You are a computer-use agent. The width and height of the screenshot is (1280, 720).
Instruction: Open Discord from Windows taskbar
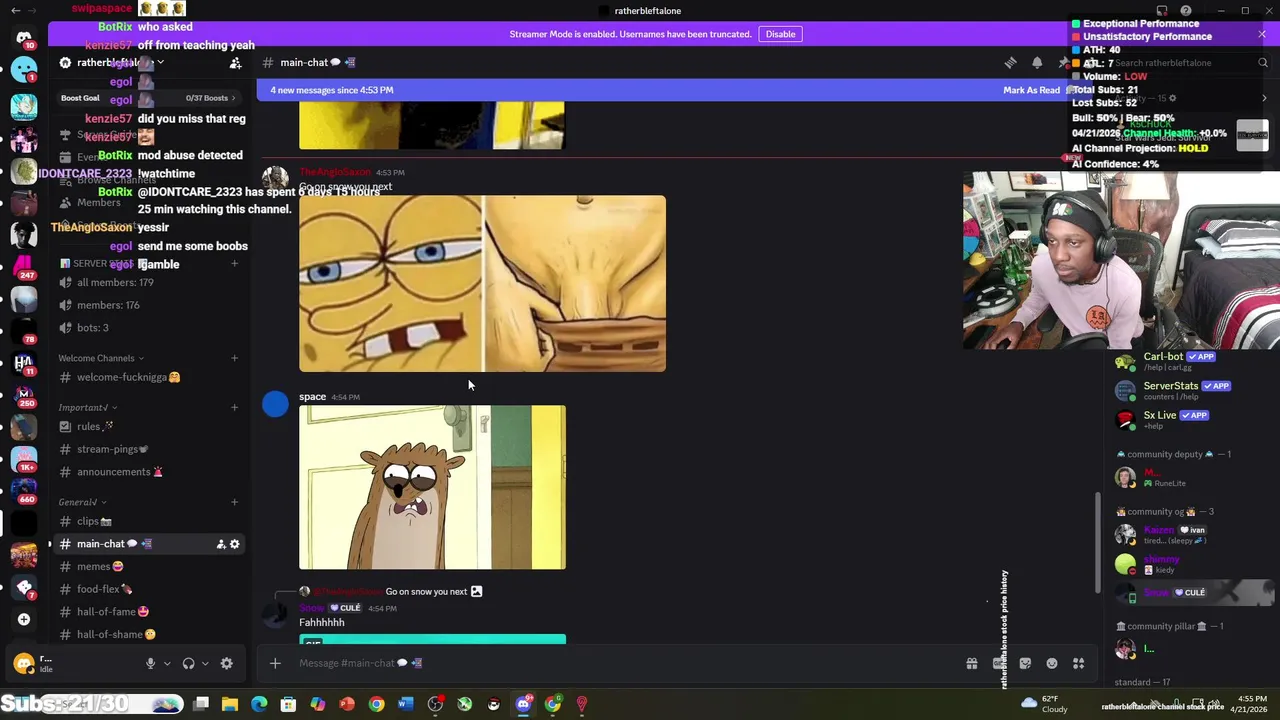tap(523, 704)
